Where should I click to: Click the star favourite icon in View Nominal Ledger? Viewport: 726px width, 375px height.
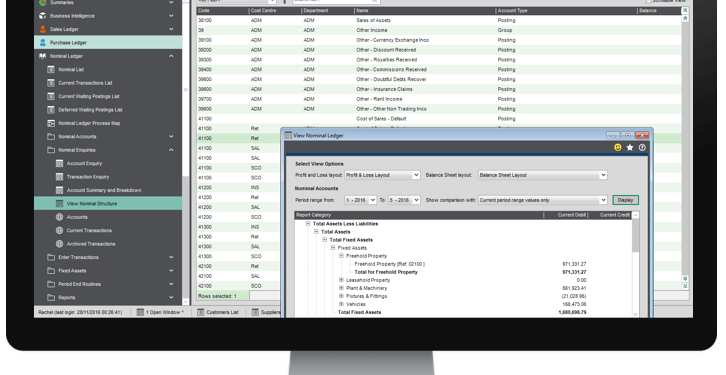coord(630,147)
